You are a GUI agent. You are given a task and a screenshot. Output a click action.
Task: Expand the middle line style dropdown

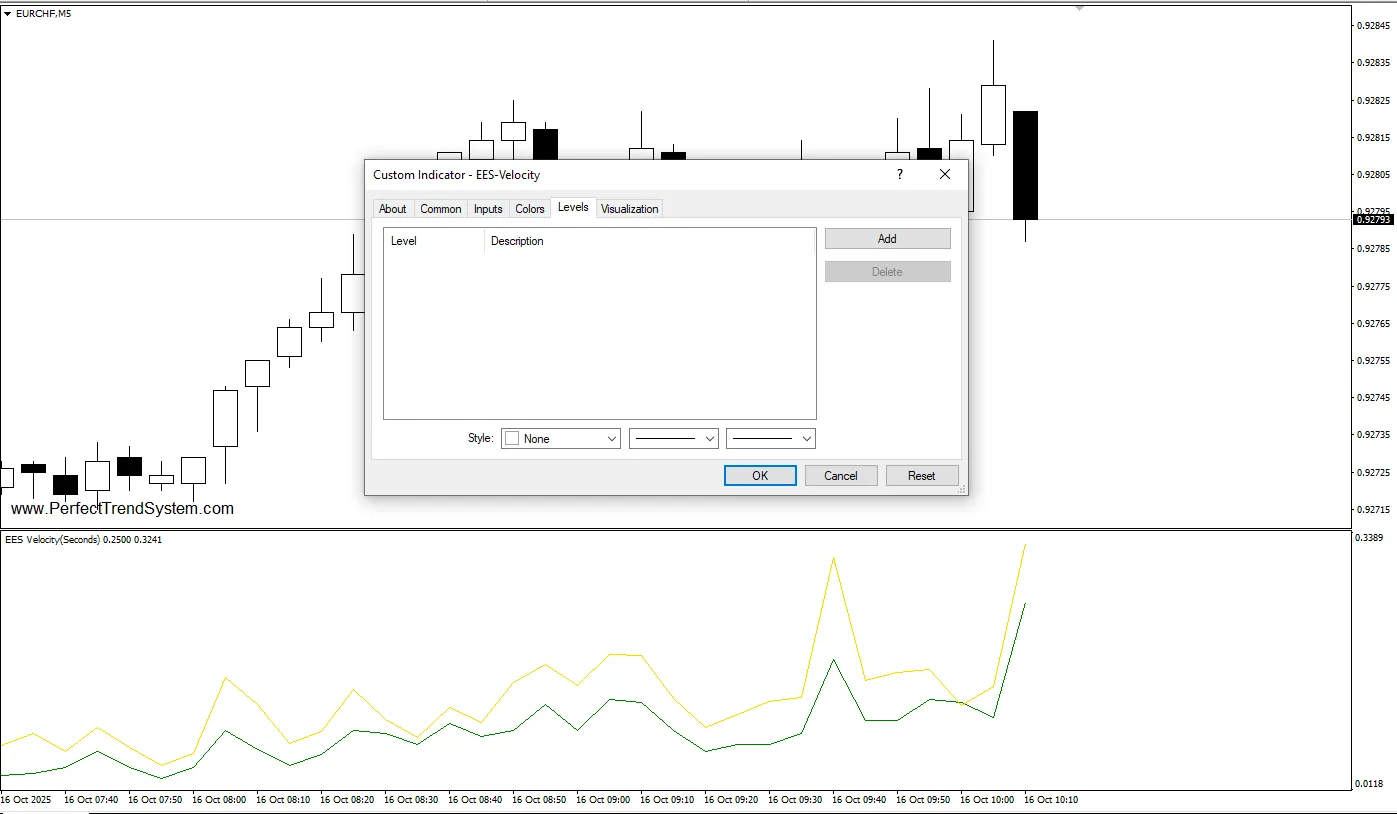674,439
